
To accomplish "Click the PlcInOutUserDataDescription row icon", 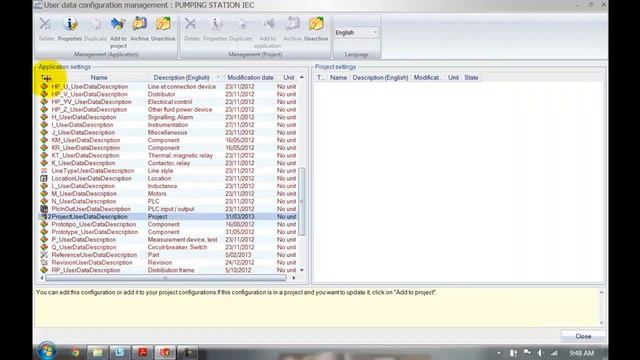I will click(44, 209).
